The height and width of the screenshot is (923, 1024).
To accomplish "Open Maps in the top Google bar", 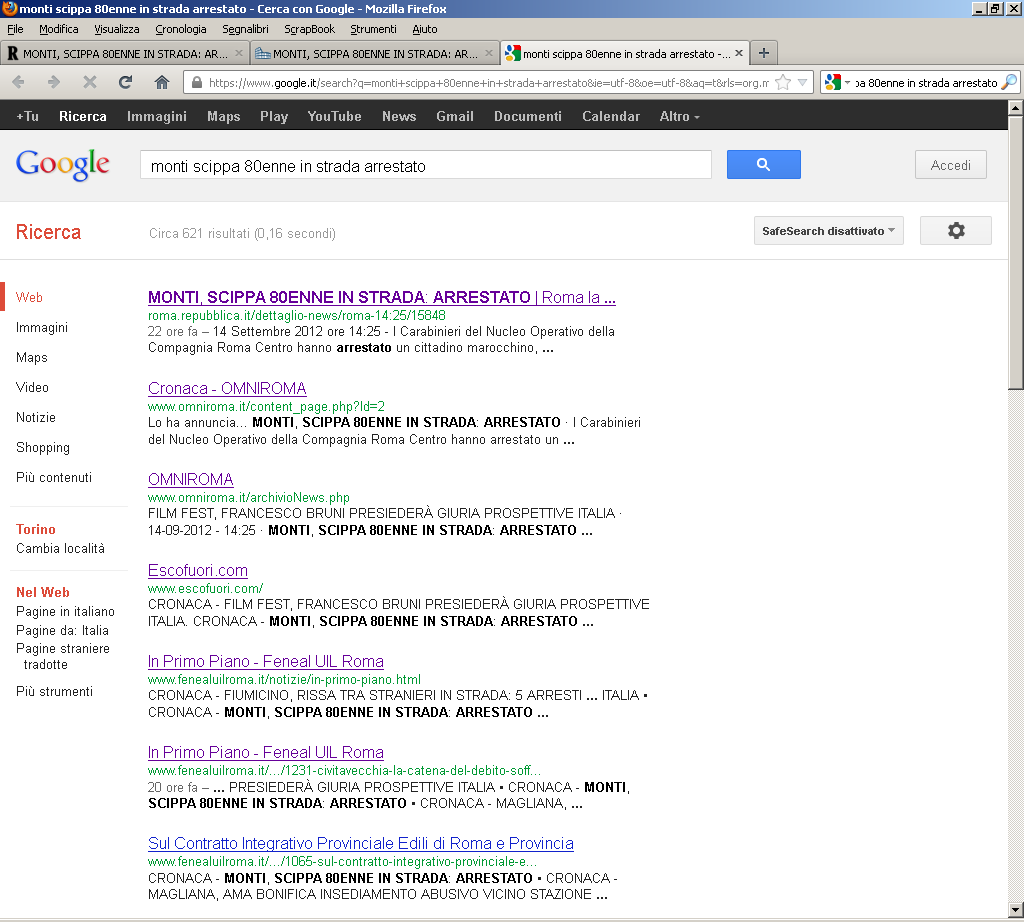I will click(223, 116).
